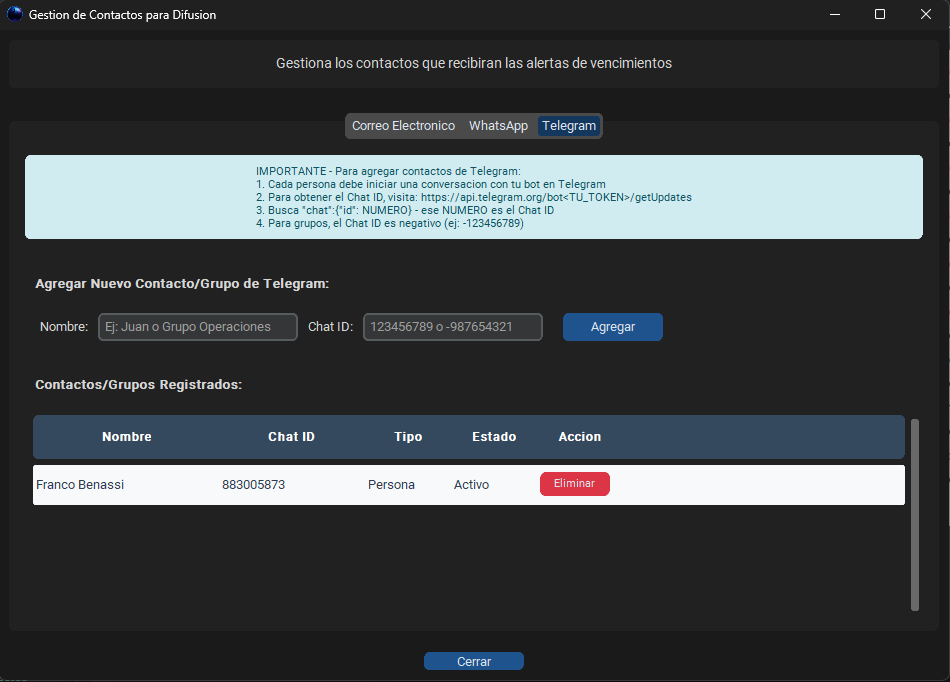Click the IMPORTANTE notice heading line

coord(388,171)
